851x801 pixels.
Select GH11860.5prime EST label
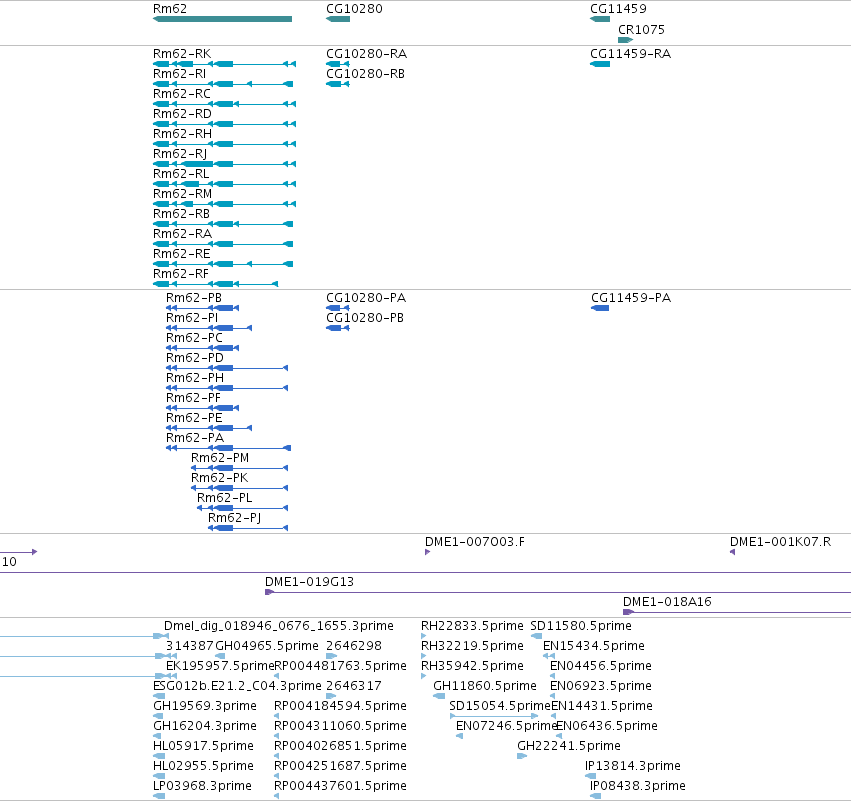point(485,686)
